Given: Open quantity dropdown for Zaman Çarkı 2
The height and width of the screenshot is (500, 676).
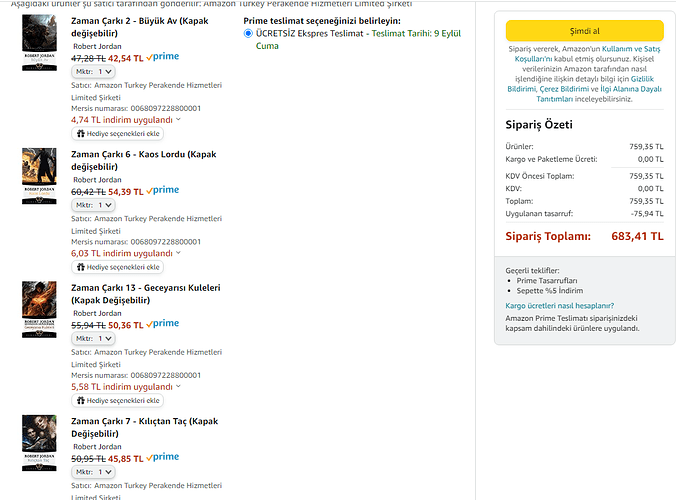Looking at the screenshot, I should pos(93,72).
